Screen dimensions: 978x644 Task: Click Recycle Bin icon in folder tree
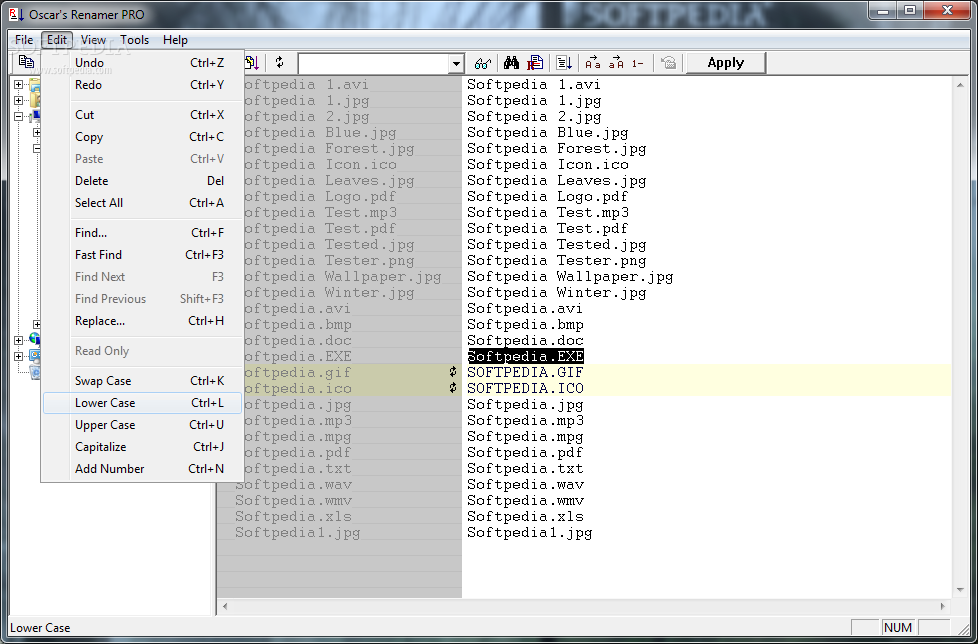36,372
